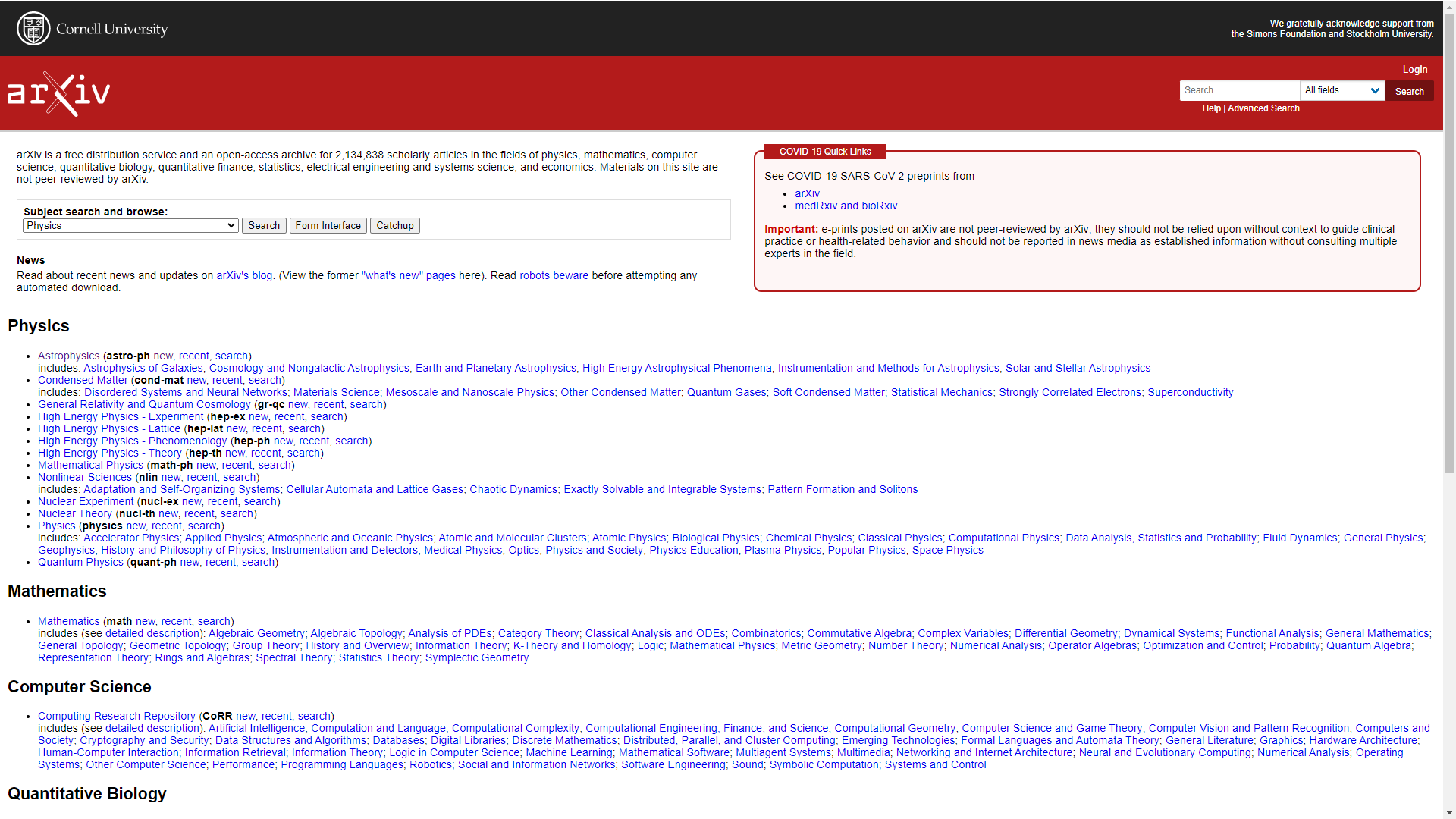Screen dimensions: 1456x819
Task: Open the Advanced Search link
Action: point(1263,108)
